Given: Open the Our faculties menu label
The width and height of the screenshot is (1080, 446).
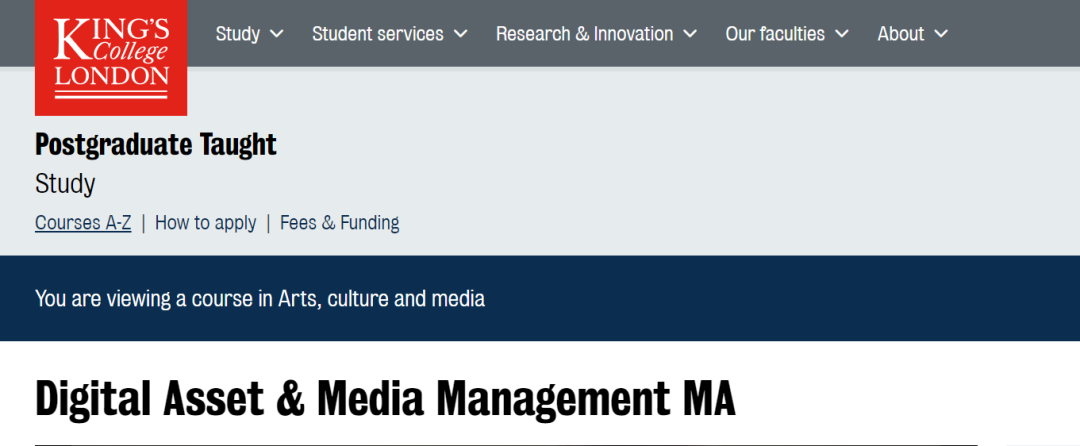Looking at the screenshot, I should point(775,34).
